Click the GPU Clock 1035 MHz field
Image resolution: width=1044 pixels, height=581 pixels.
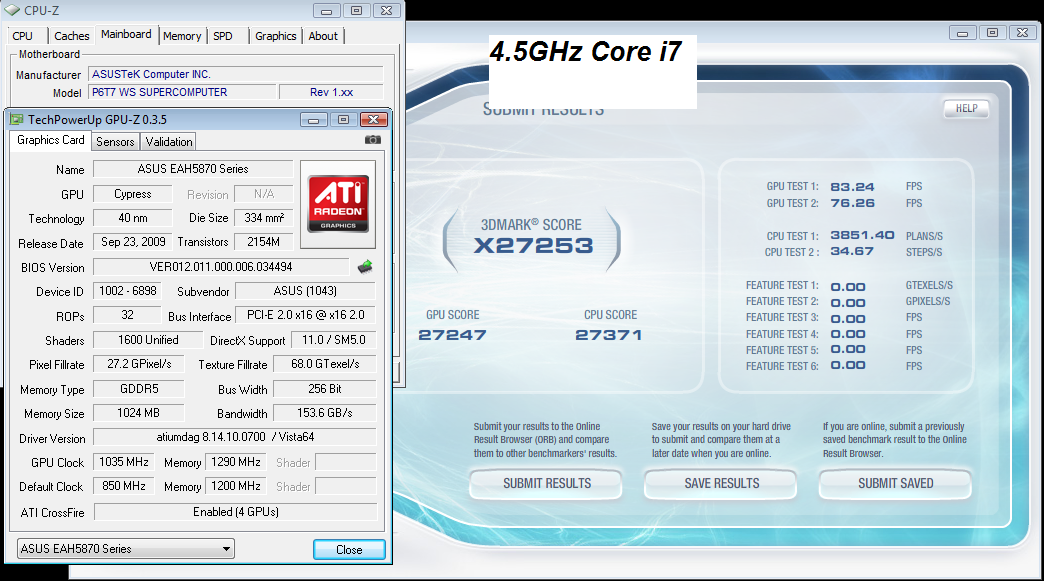124,462
